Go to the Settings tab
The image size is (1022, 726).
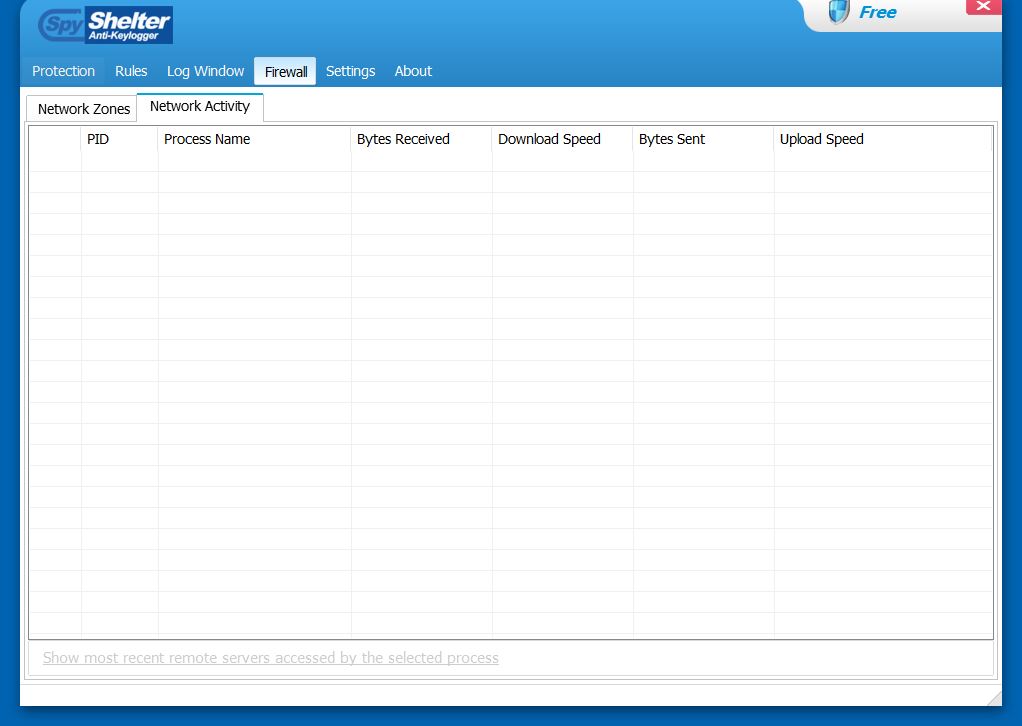click(x=350, y=71)
